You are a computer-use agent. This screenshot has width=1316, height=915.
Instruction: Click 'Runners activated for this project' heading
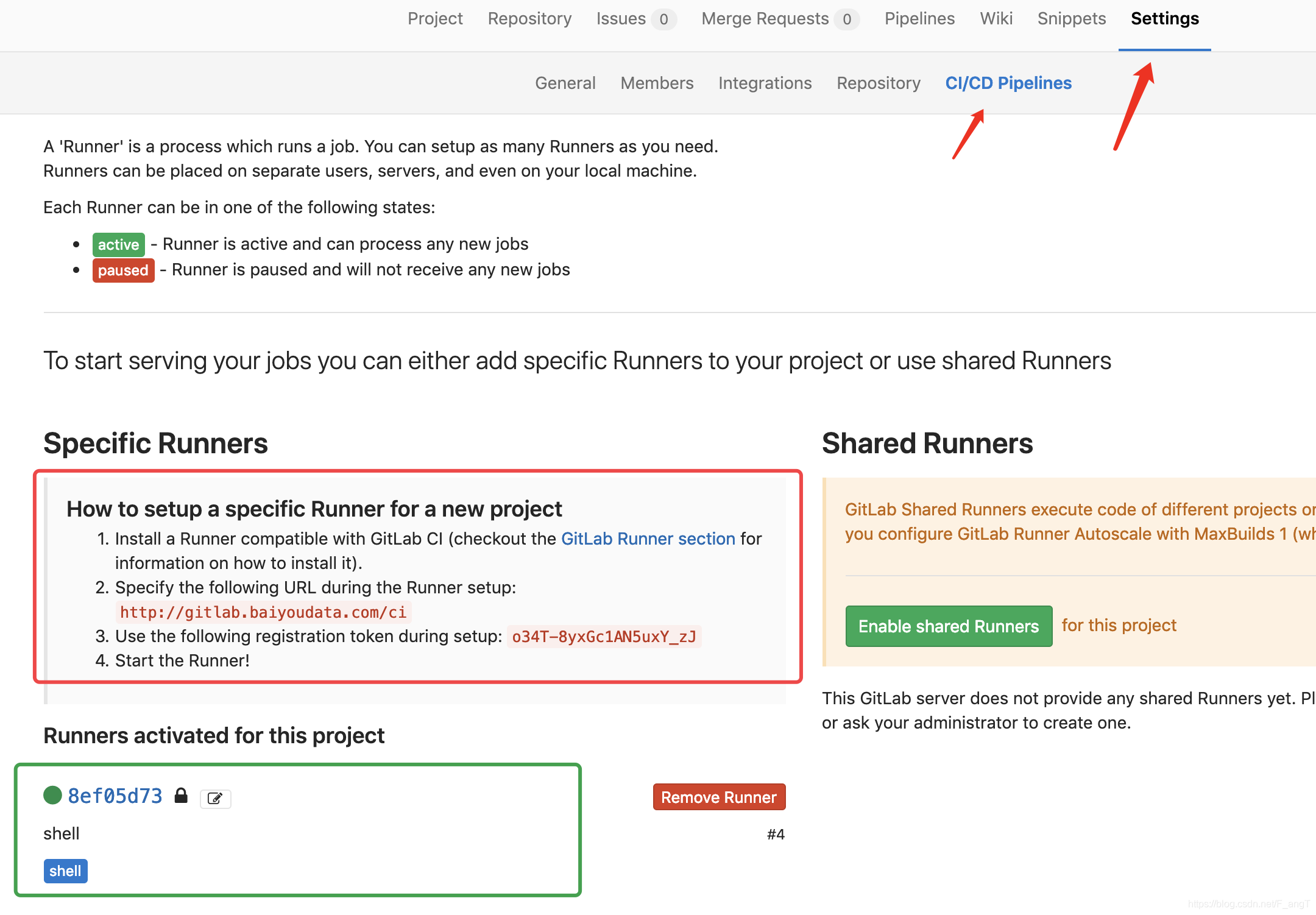214,736
